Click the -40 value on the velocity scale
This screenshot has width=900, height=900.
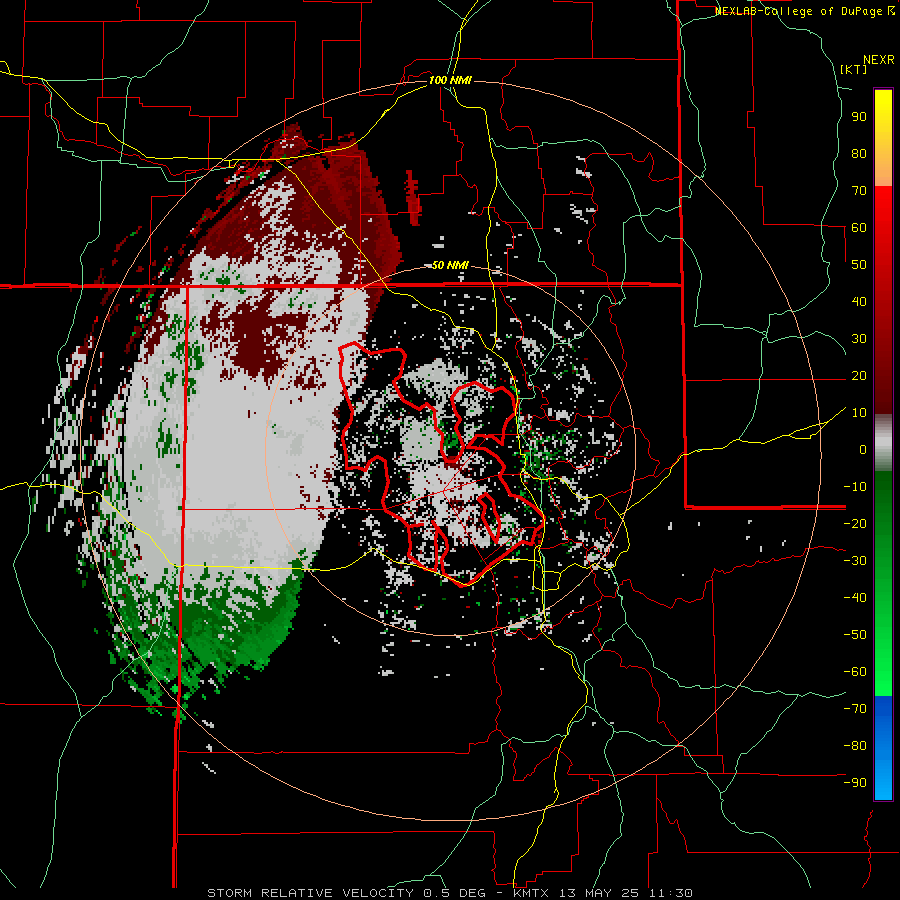pos(855,598)
